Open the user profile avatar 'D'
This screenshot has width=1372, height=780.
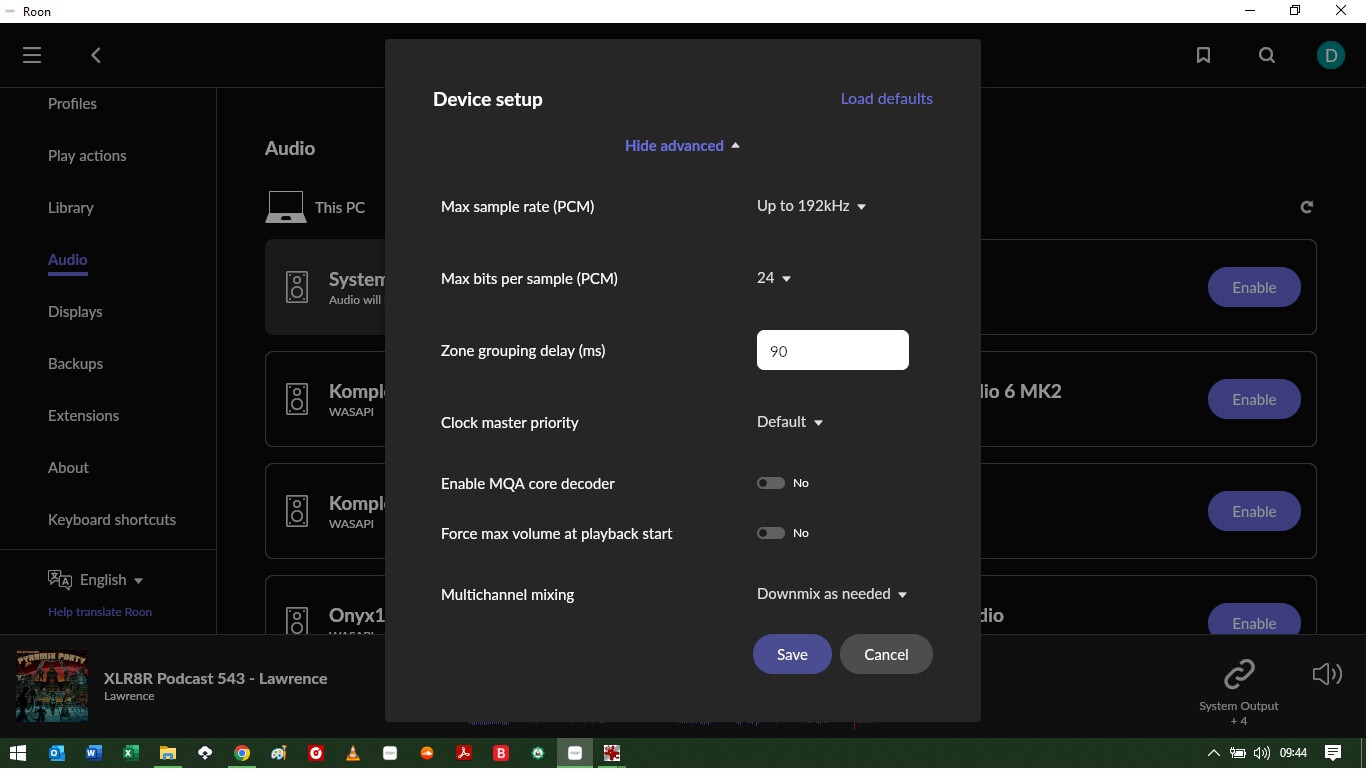coord(1331,55)
